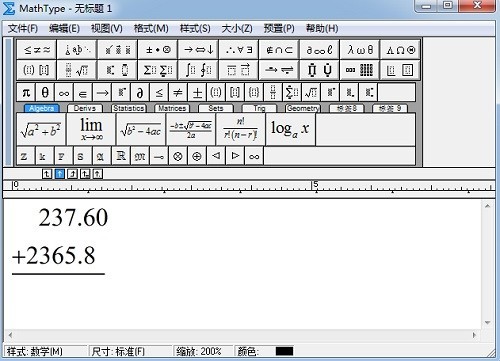The width and height of the screenshot is (500, 361).
Task: Open the operator symbols palette (±•⊗)
Action: pos(158,50)
